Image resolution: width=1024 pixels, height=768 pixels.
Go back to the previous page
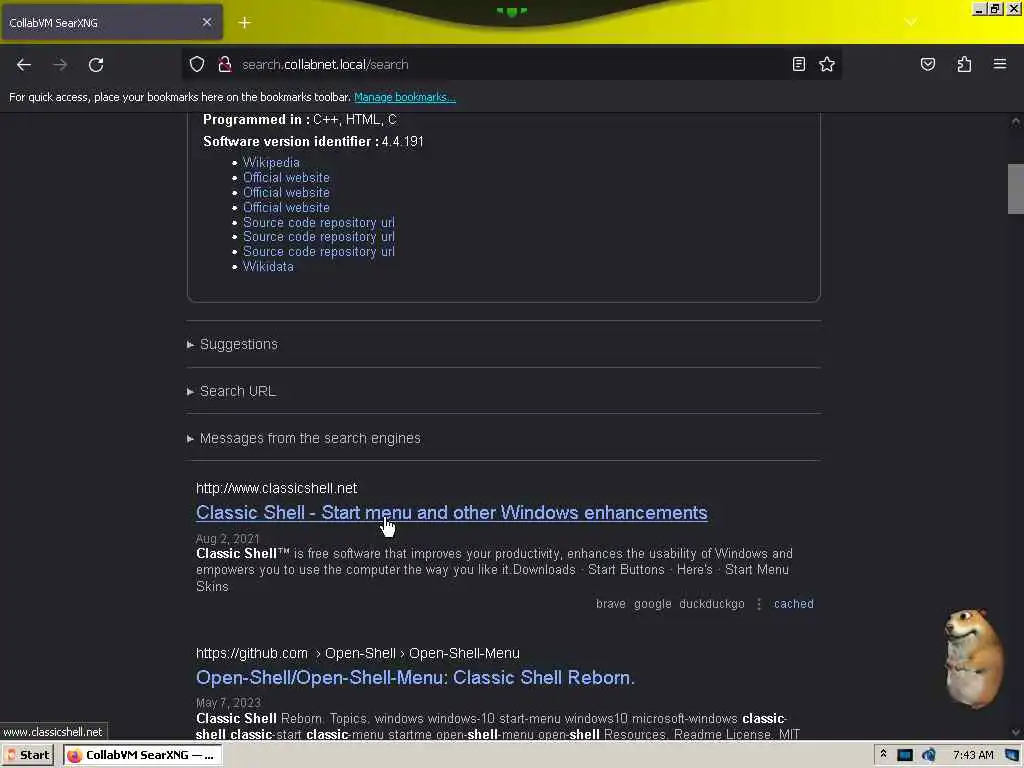pyautogui.click(x=24, y=65)
